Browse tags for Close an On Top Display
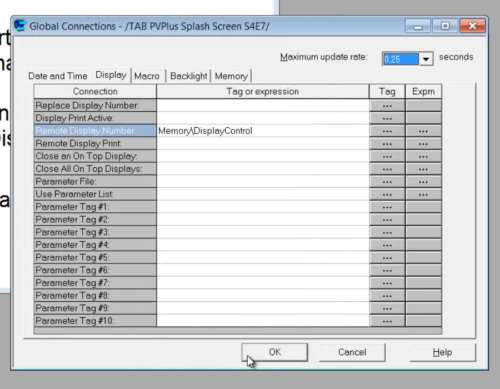 (x=387, y=156)
